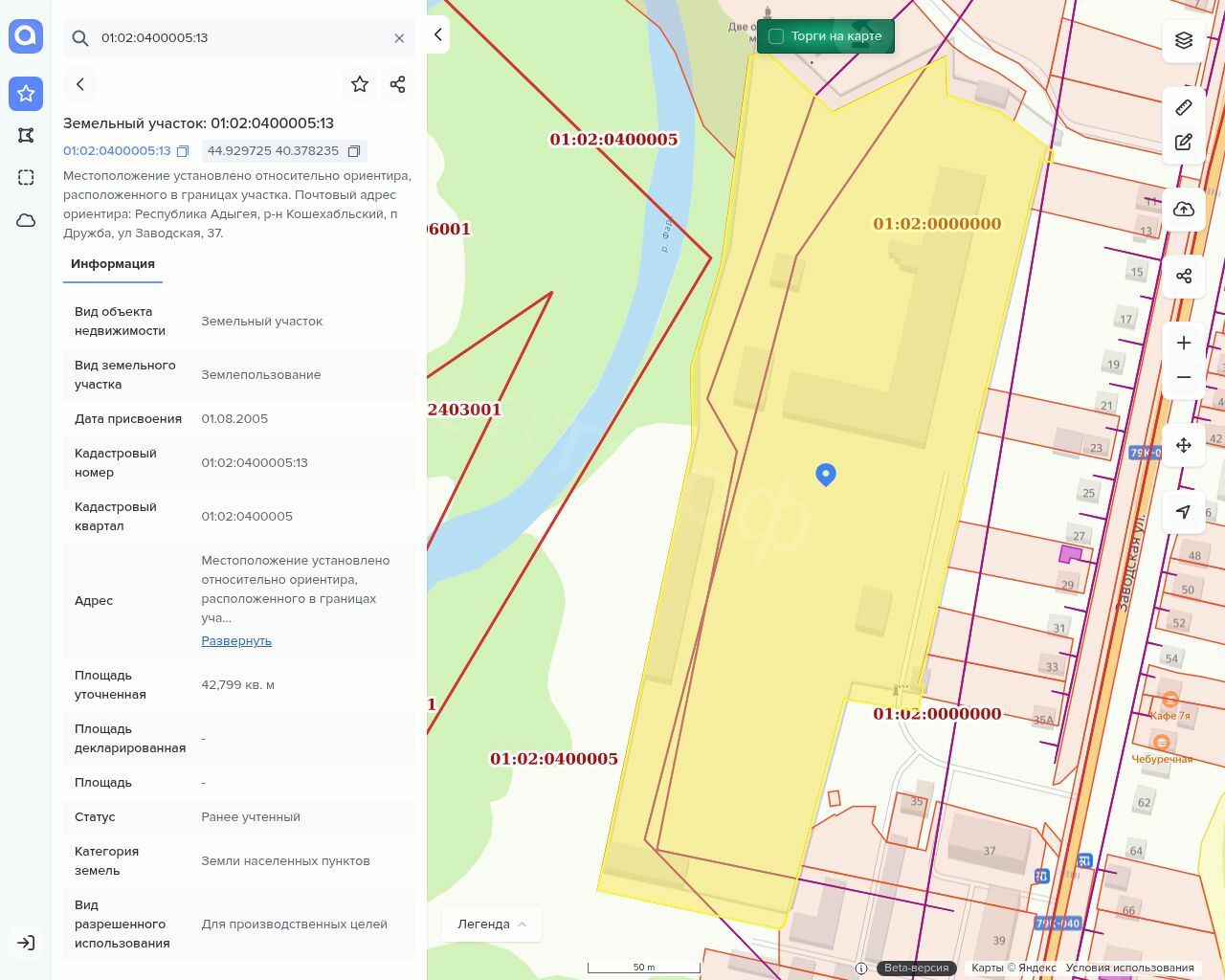Viewport: 1225px width, 980px height.
Task: Clear the search field text
Action: pos(399,38)
